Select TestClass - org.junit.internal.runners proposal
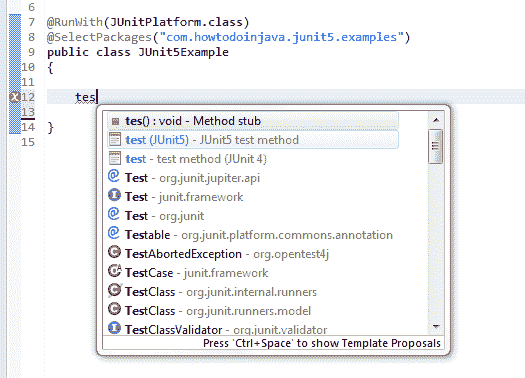Image resolution: width=525 pixels, height=378 pixels. [x=253, y=292]
